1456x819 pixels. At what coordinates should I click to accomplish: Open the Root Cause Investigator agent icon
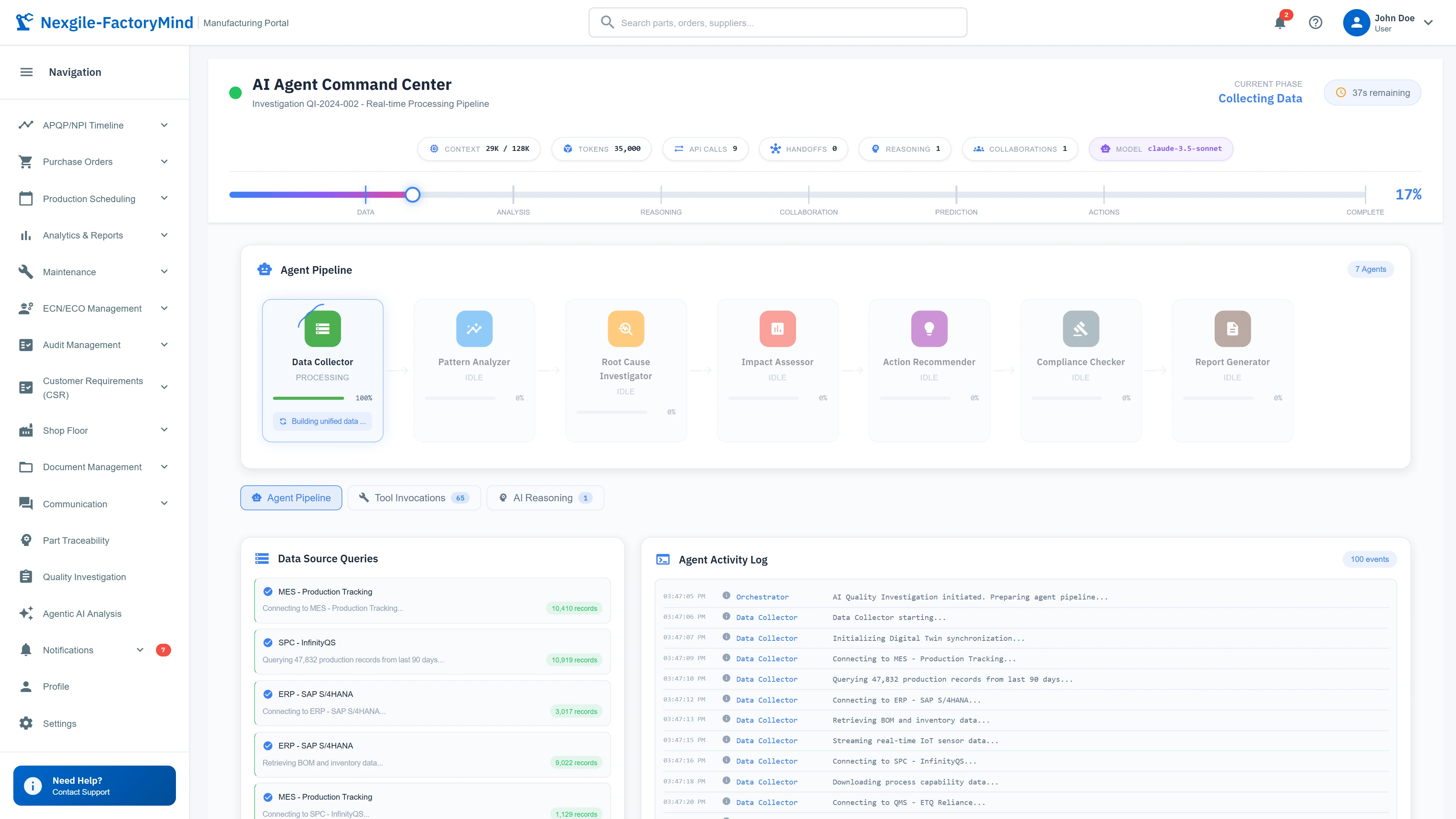point(625,328)
